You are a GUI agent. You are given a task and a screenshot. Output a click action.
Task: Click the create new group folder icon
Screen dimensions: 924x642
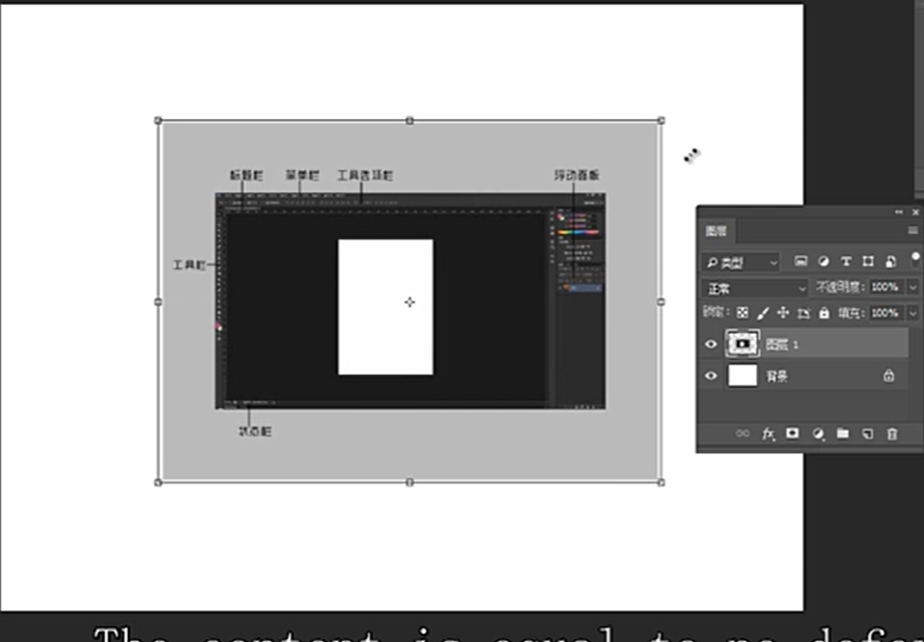coord(841,433)
